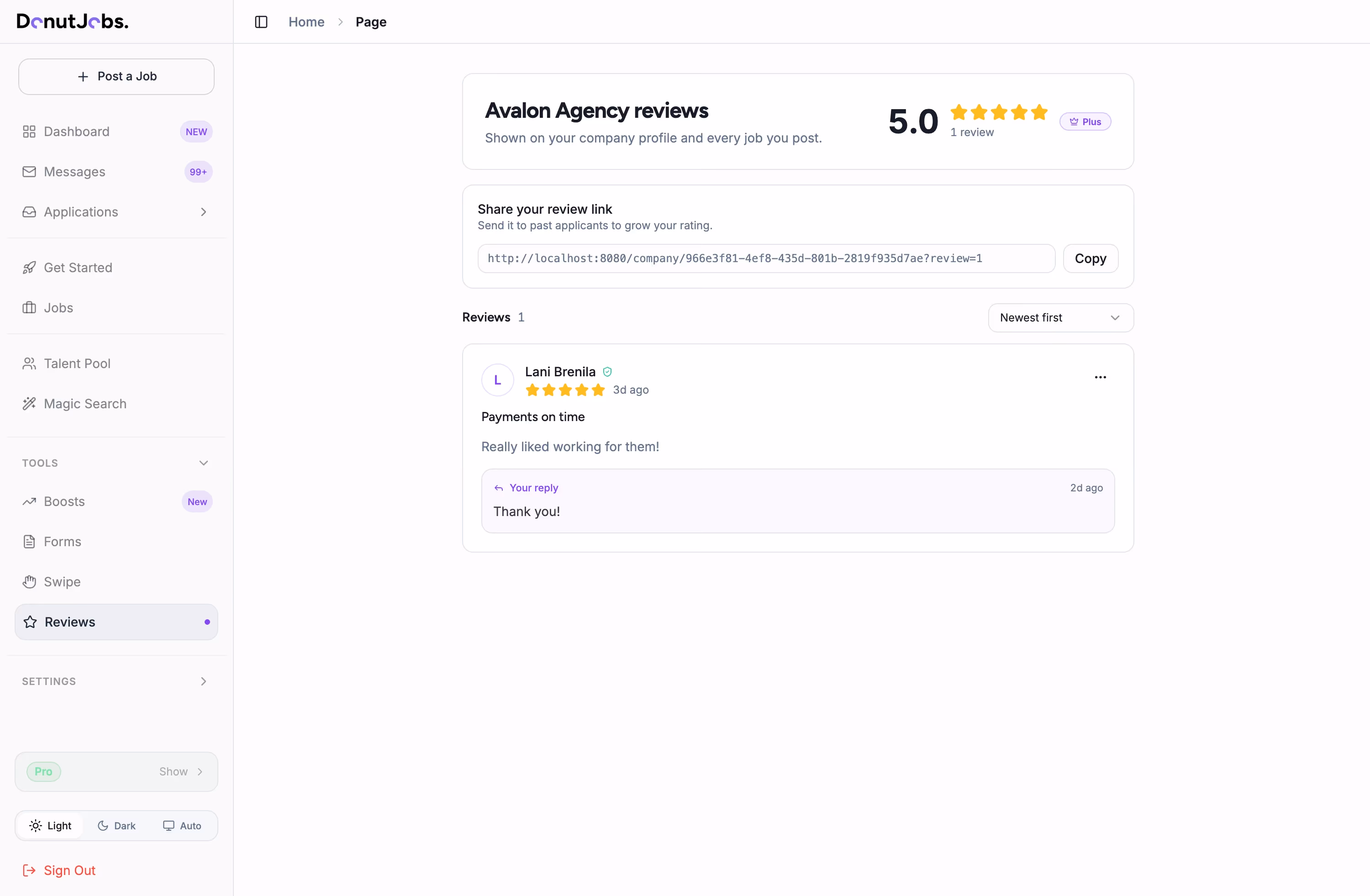Click the Applications inbox icon
Image resolution: width=1370 pixels, height=896 pixels.
click(x=29, y=212)
